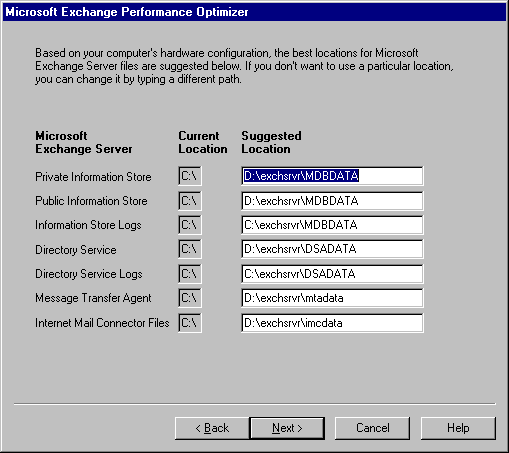
Task: Select the Message Transfer Agent path field
Action: point(332,298)
